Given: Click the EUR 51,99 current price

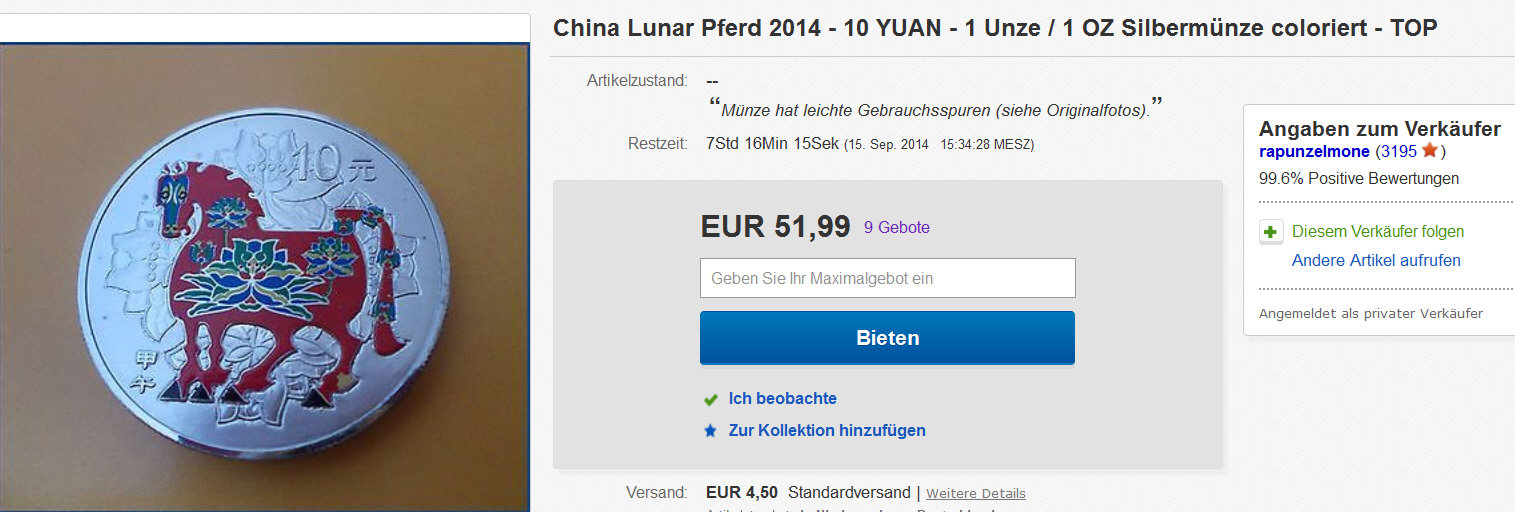Looking at the screenshot, I should click(776, 227).
